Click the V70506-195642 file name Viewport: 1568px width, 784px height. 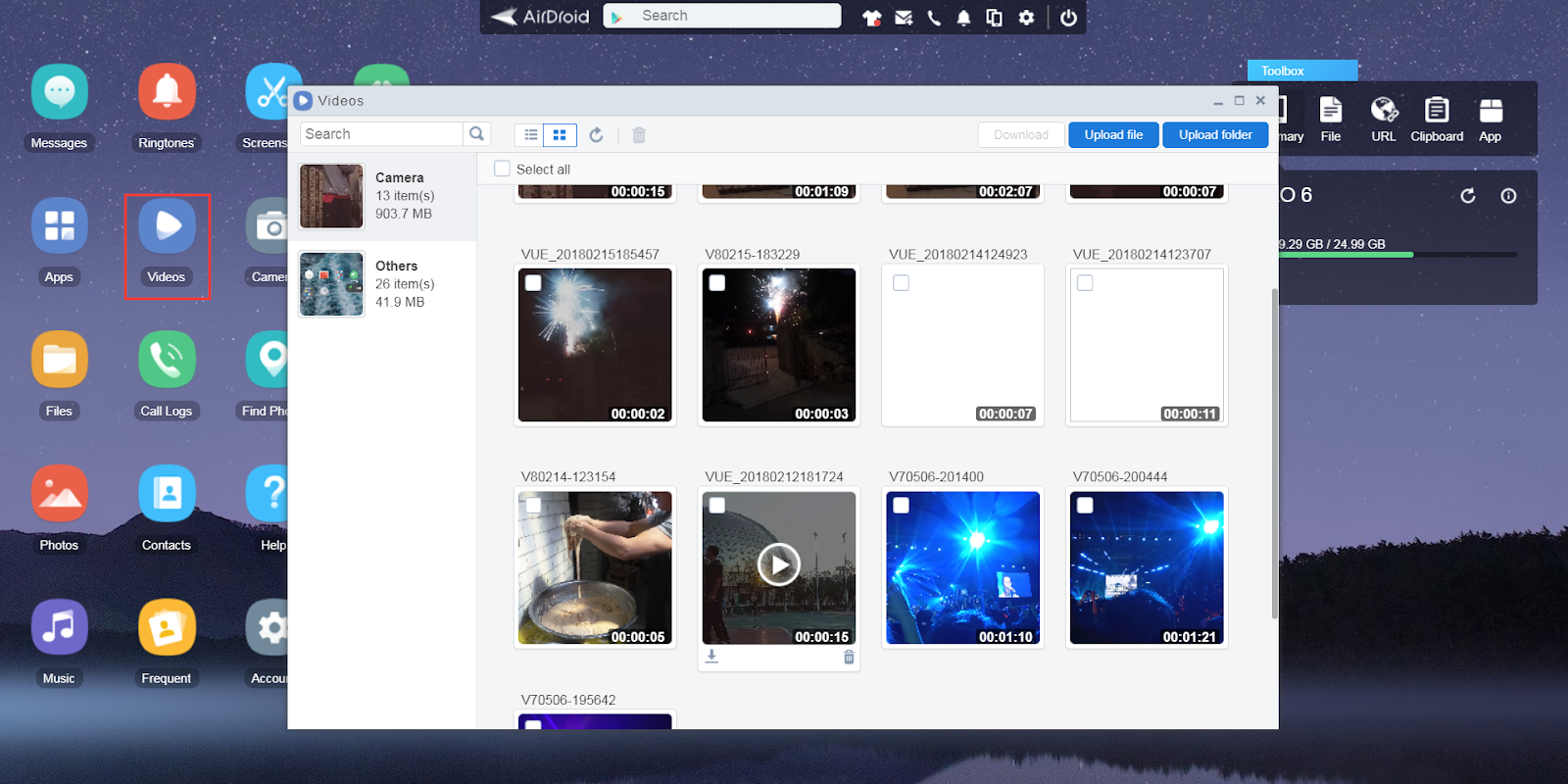pos(568,700)
